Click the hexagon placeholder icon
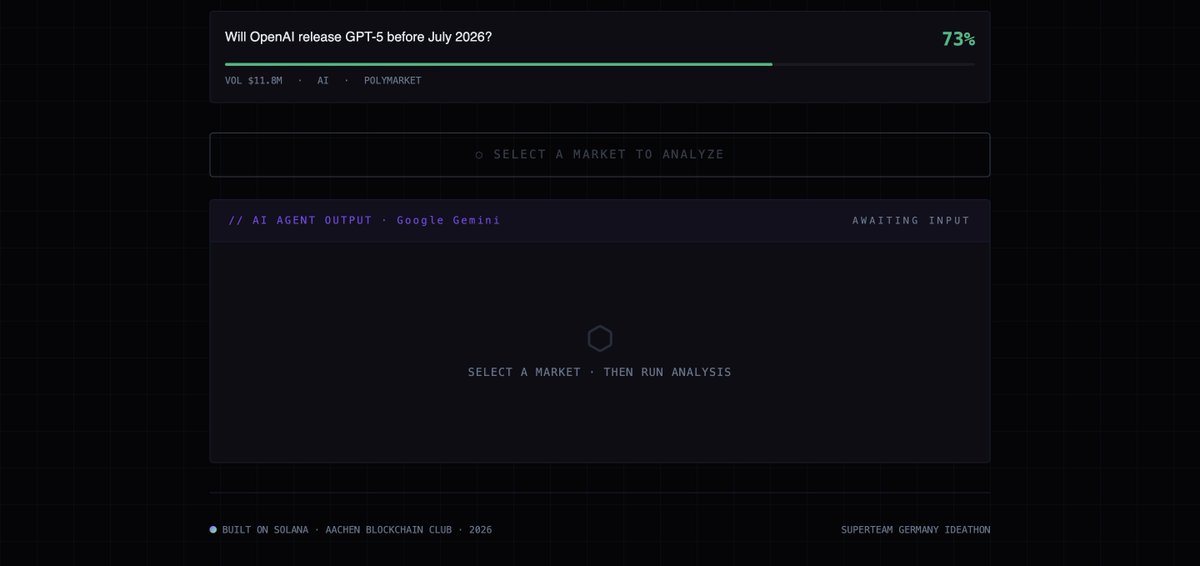The width and height of the screenshot is (1200, 566). click(600, 338)
